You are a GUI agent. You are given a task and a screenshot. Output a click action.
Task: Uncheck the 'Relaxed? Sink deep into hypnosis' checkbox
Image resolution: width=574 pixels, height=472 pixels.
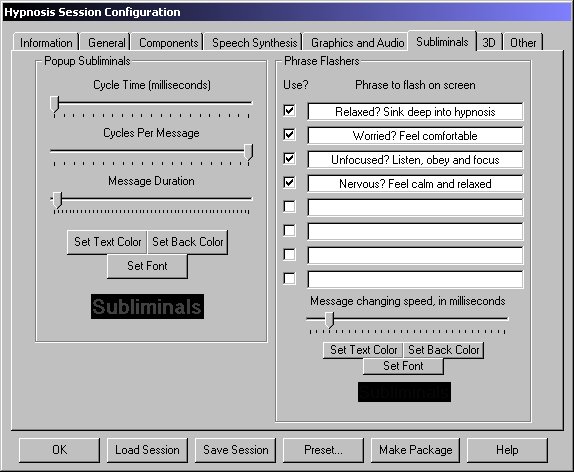[x=289, y=110]
